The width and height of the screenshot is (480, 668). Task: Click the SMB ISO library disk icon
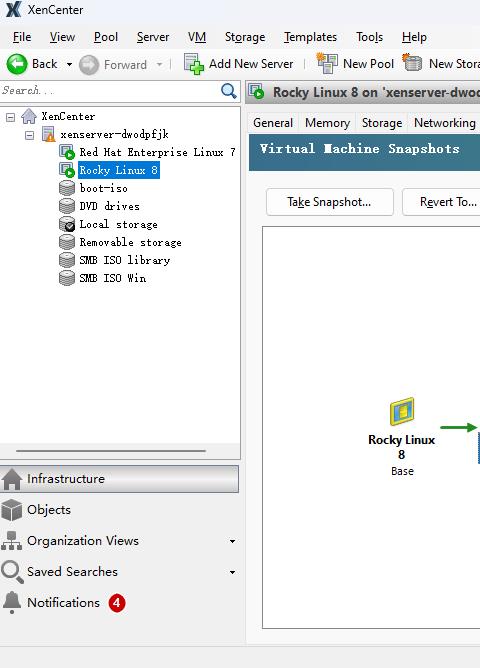[67, 260]
